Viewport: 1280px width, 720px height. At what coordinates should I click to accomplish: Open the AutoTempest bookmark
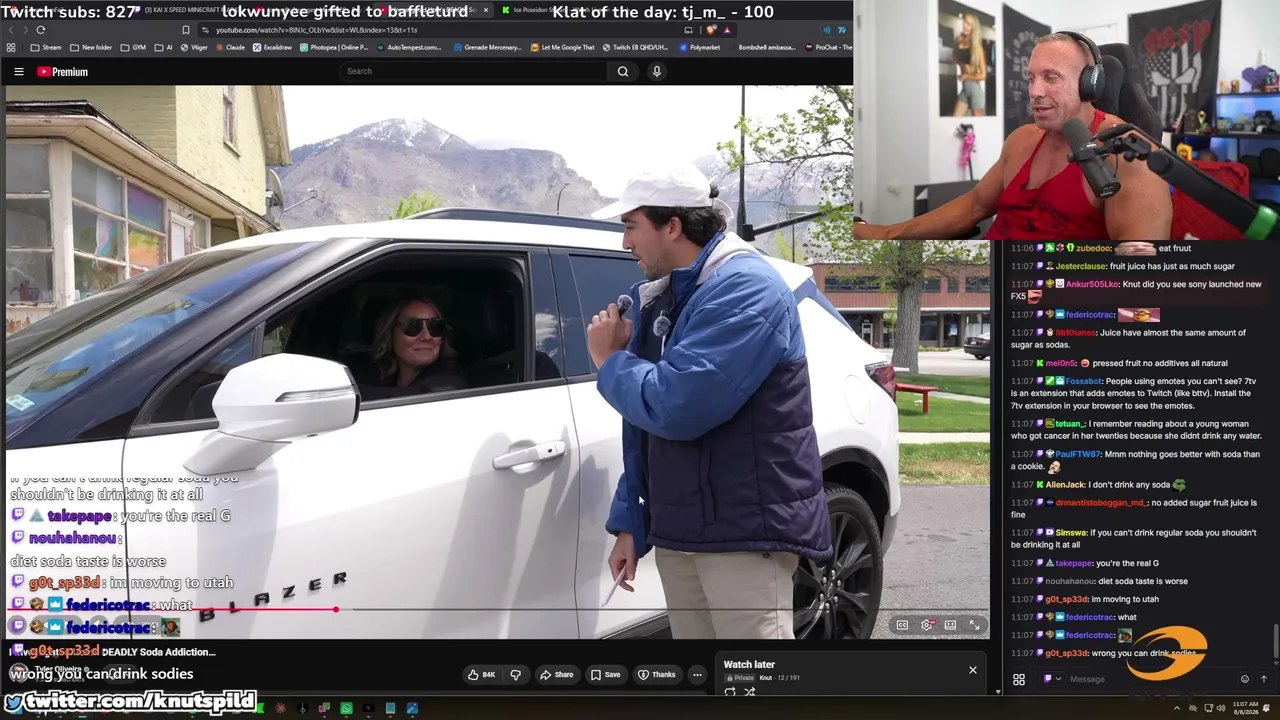[x=408, y=47]
